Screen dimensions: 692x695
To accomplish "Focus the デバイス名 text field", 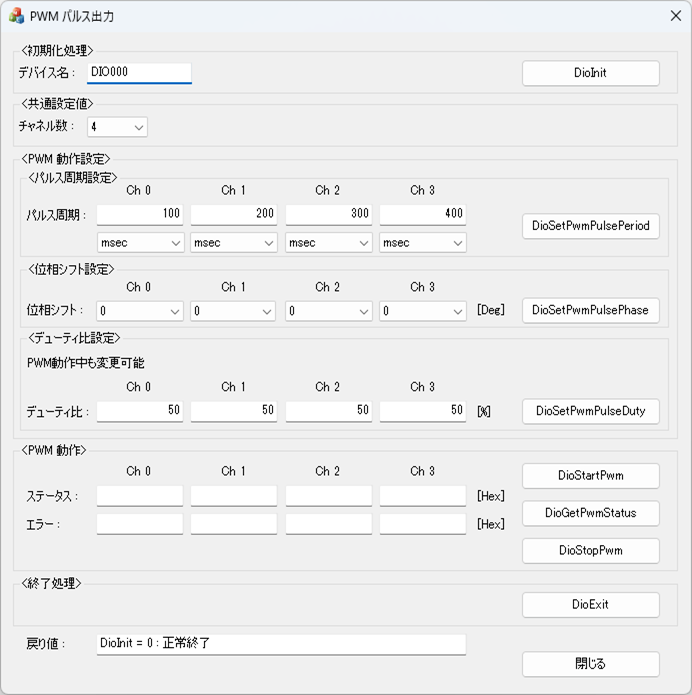I will click(139, 73).
